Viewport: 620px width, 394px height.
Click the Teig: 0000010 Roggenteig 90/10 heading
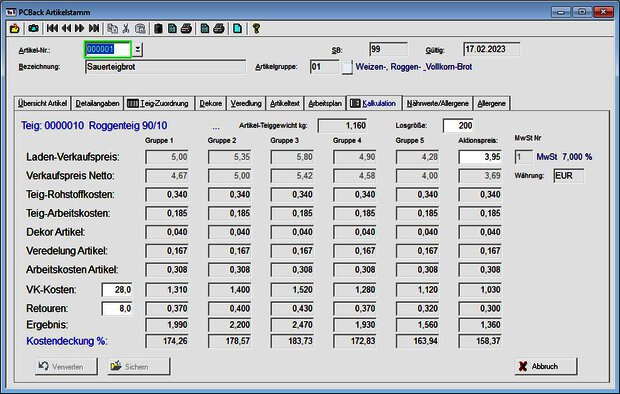tap(94, 126)
